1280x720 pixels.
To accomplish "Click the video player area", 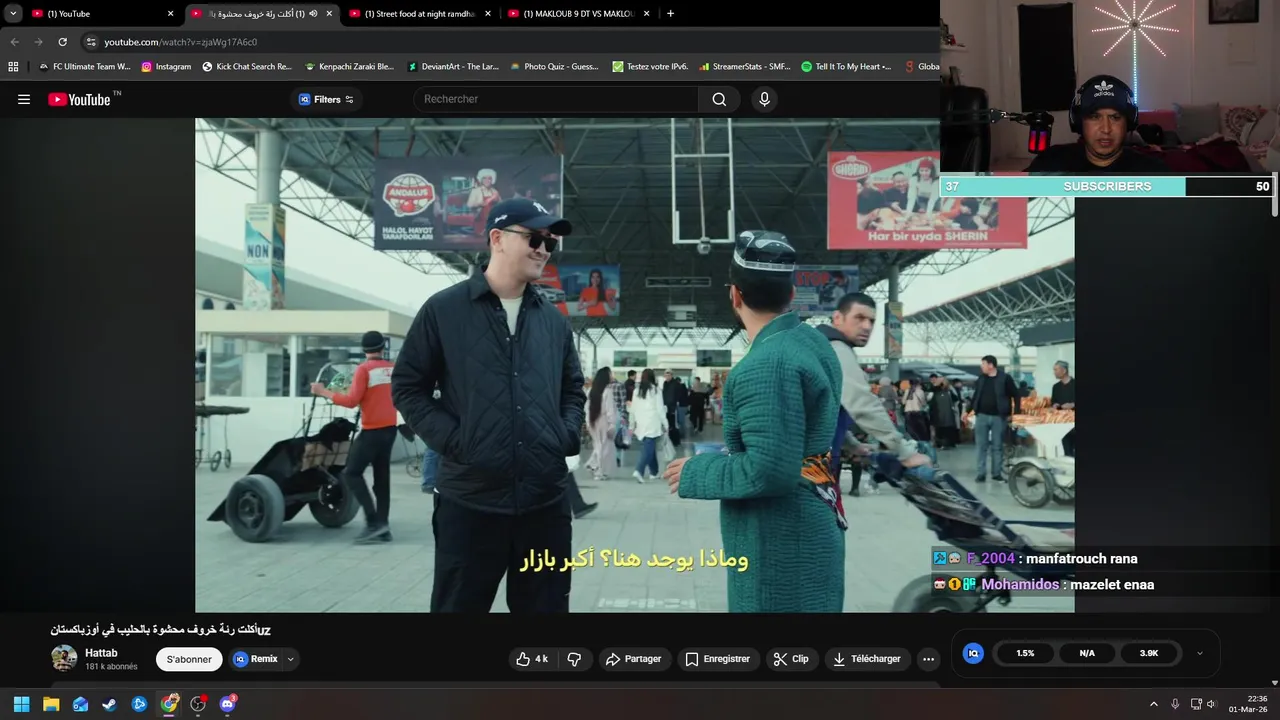I will [634, 365].
